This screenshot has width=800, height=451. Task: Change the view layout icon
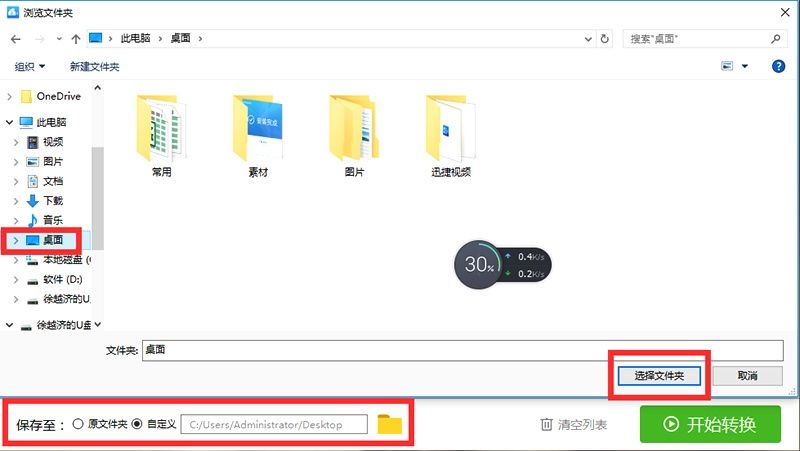point(727,66)
